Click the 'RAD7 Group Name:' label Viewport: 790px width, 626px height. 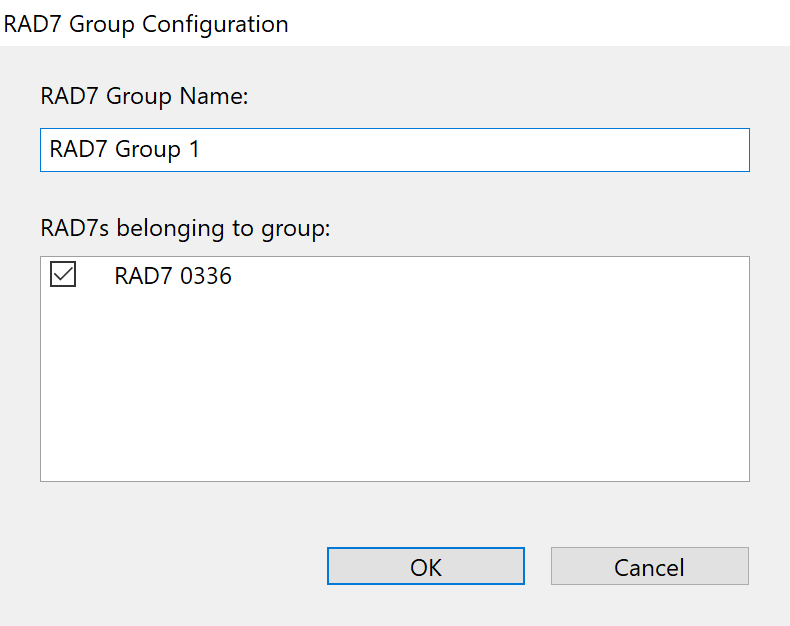[144, 96]
